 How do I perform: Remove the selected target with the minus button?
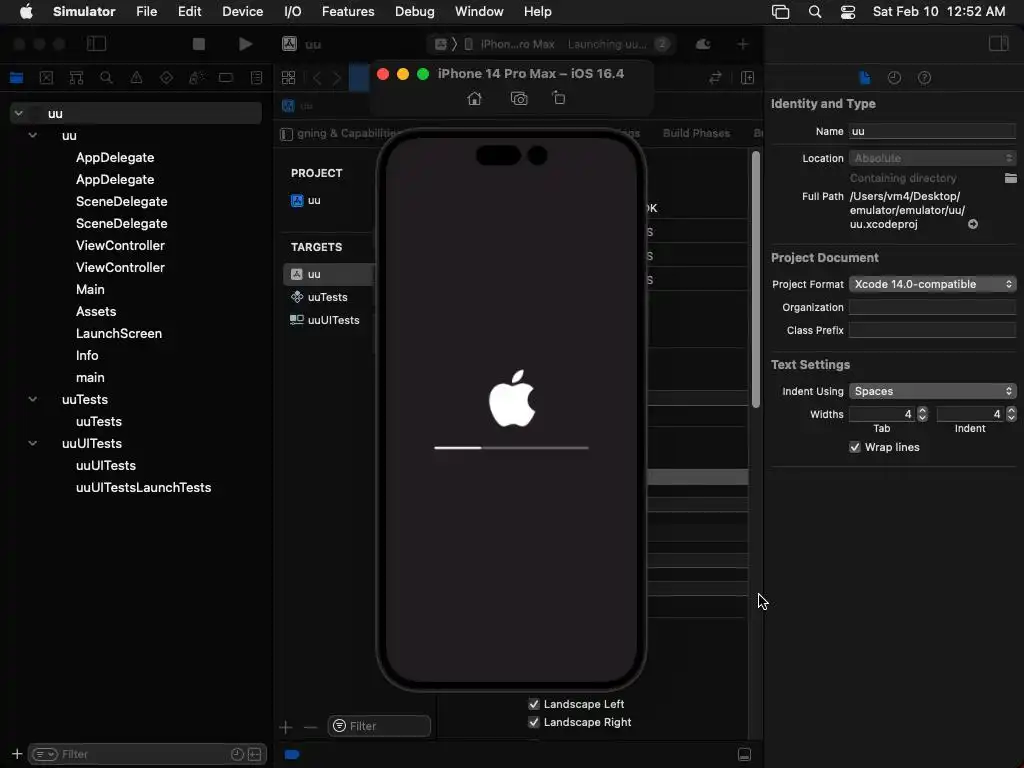pyautogui.click(x=310, y=727)
